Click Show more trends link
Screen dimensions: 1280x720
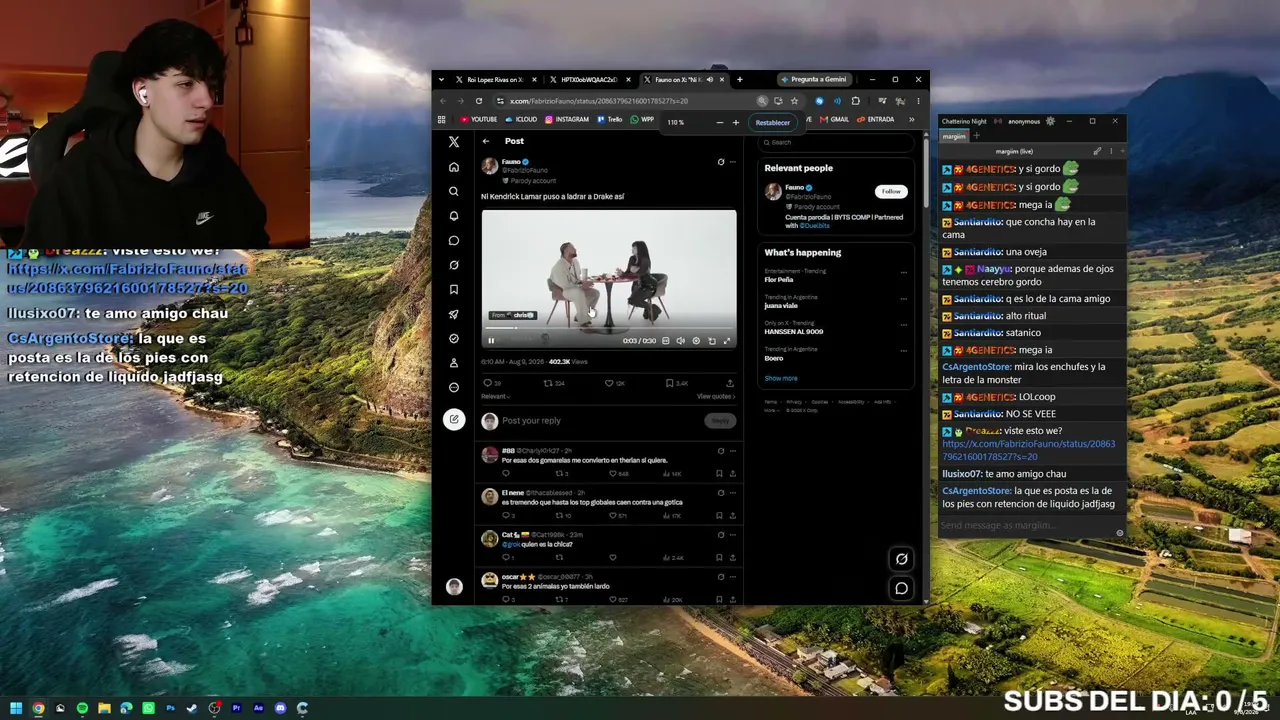[781, 378]
